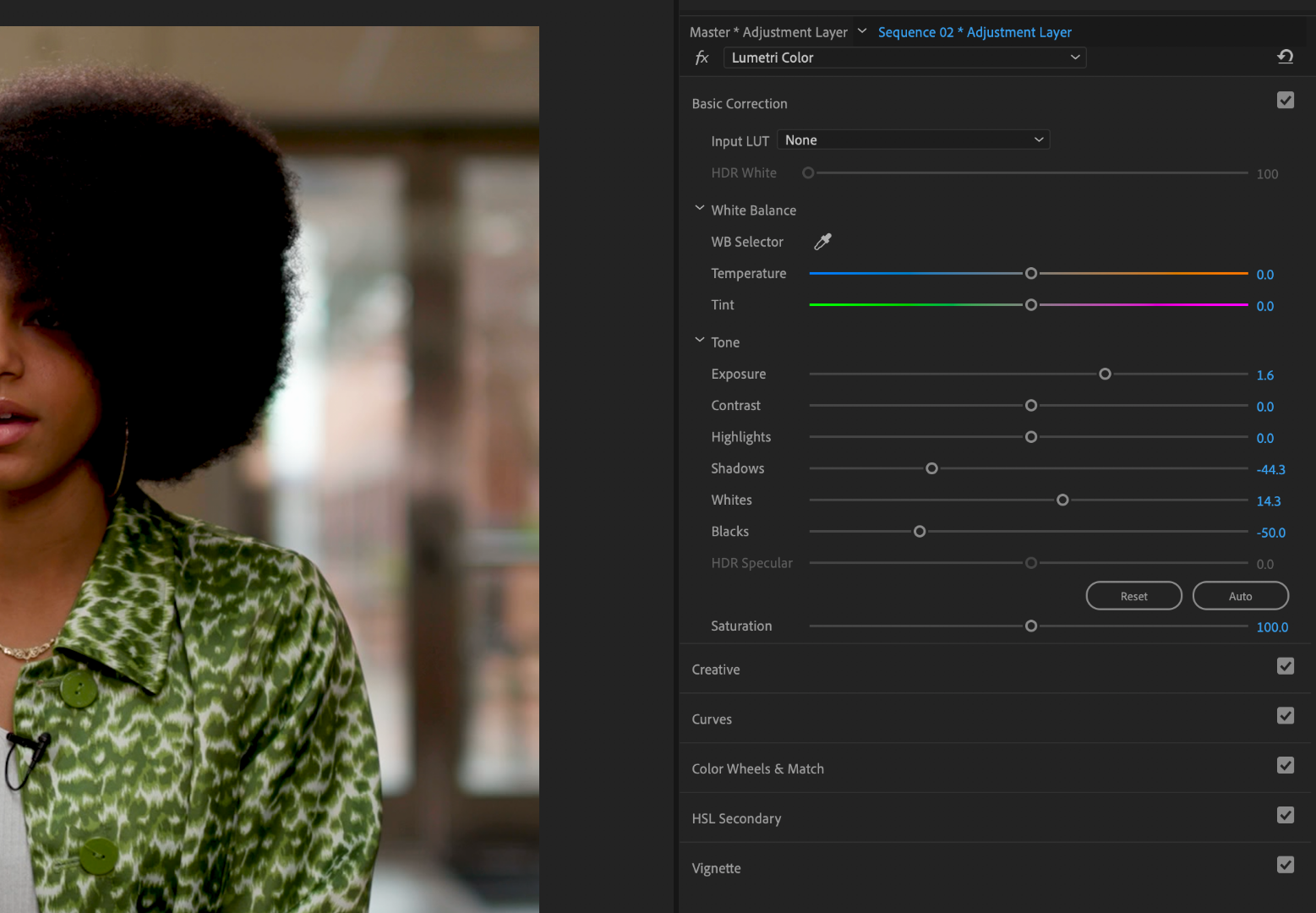
Task: Click the Shadows value -44.3
Action: (x=1270, y=470)
